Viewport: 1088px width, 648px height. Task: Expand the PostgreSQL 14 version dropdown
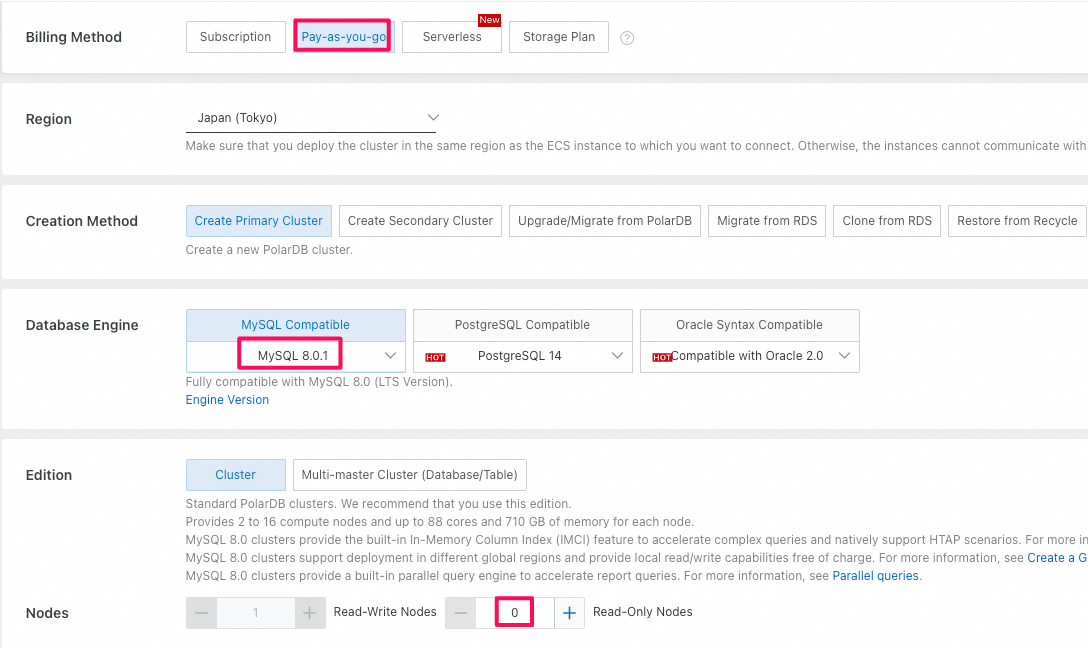[522, 356]
